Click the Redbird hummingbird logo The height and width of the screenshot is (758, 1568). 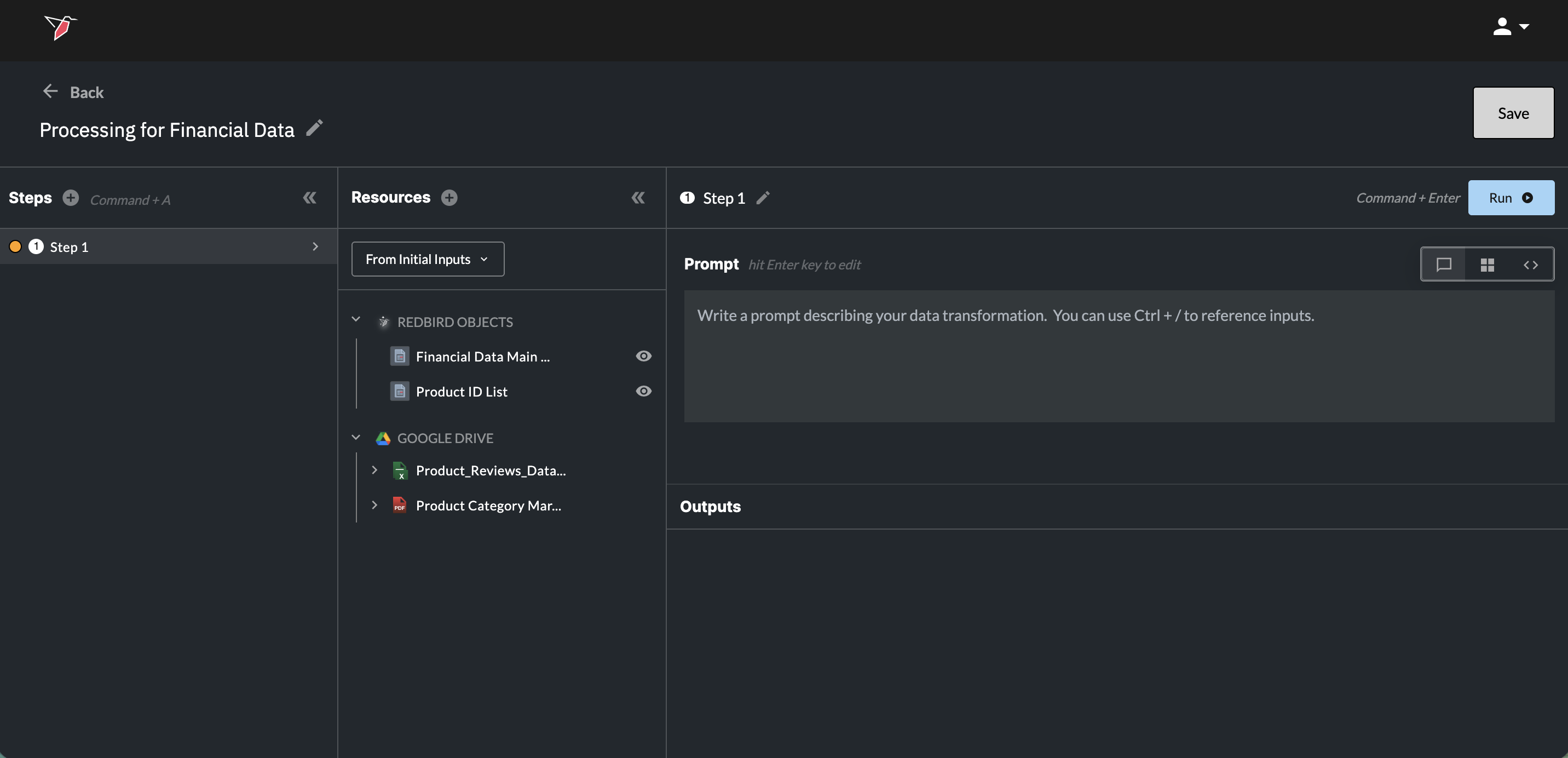pyautogui.click(x=60, y=27)
